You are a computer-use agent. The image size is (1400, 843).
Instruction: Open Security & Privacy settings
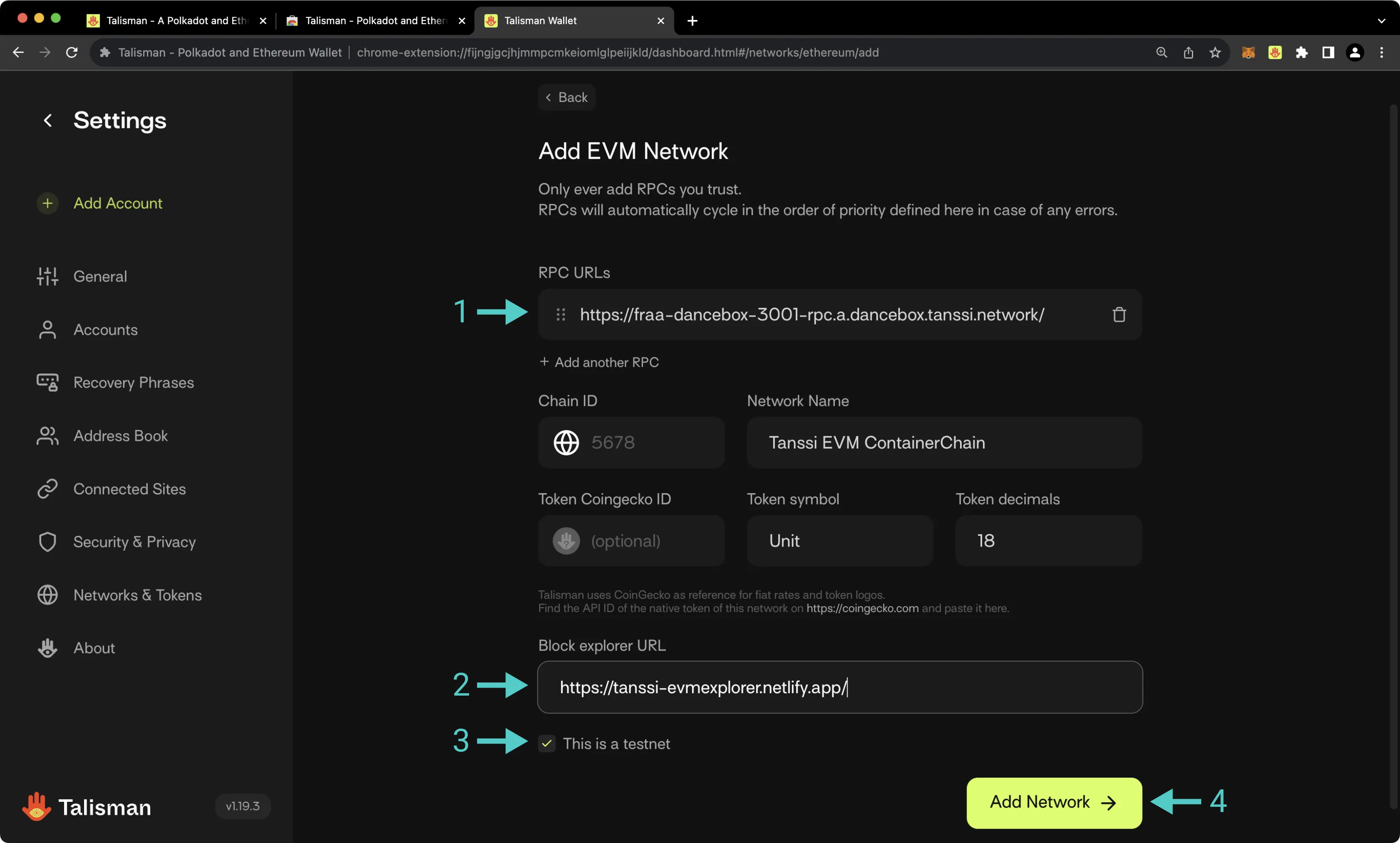pos(135,542)
